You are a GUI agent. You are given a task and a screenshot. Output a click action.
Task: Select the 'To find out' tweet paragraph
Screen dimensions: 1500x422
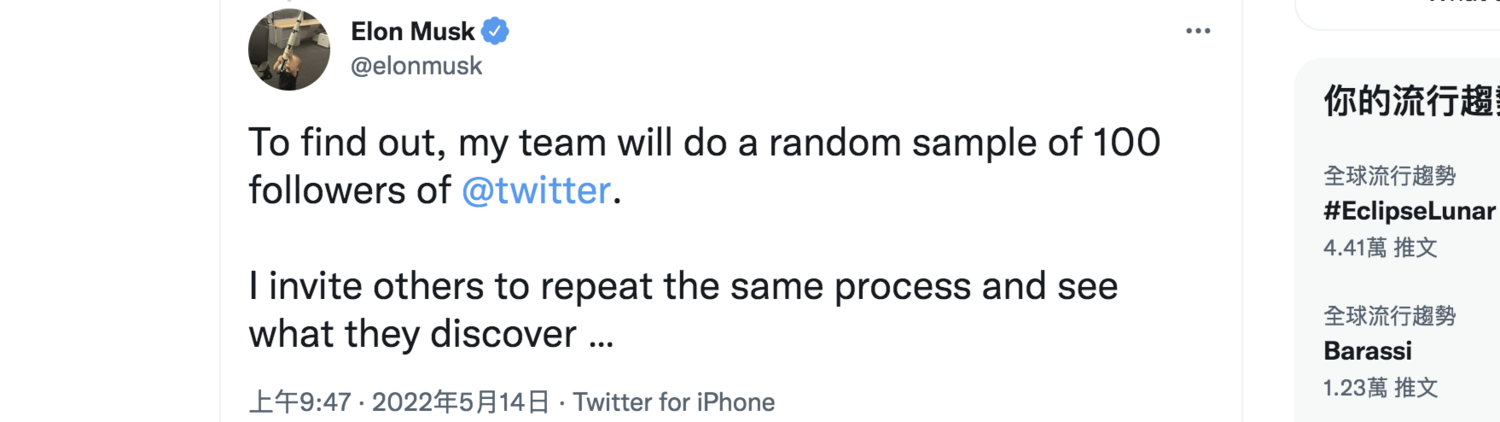tap(704, 167)
